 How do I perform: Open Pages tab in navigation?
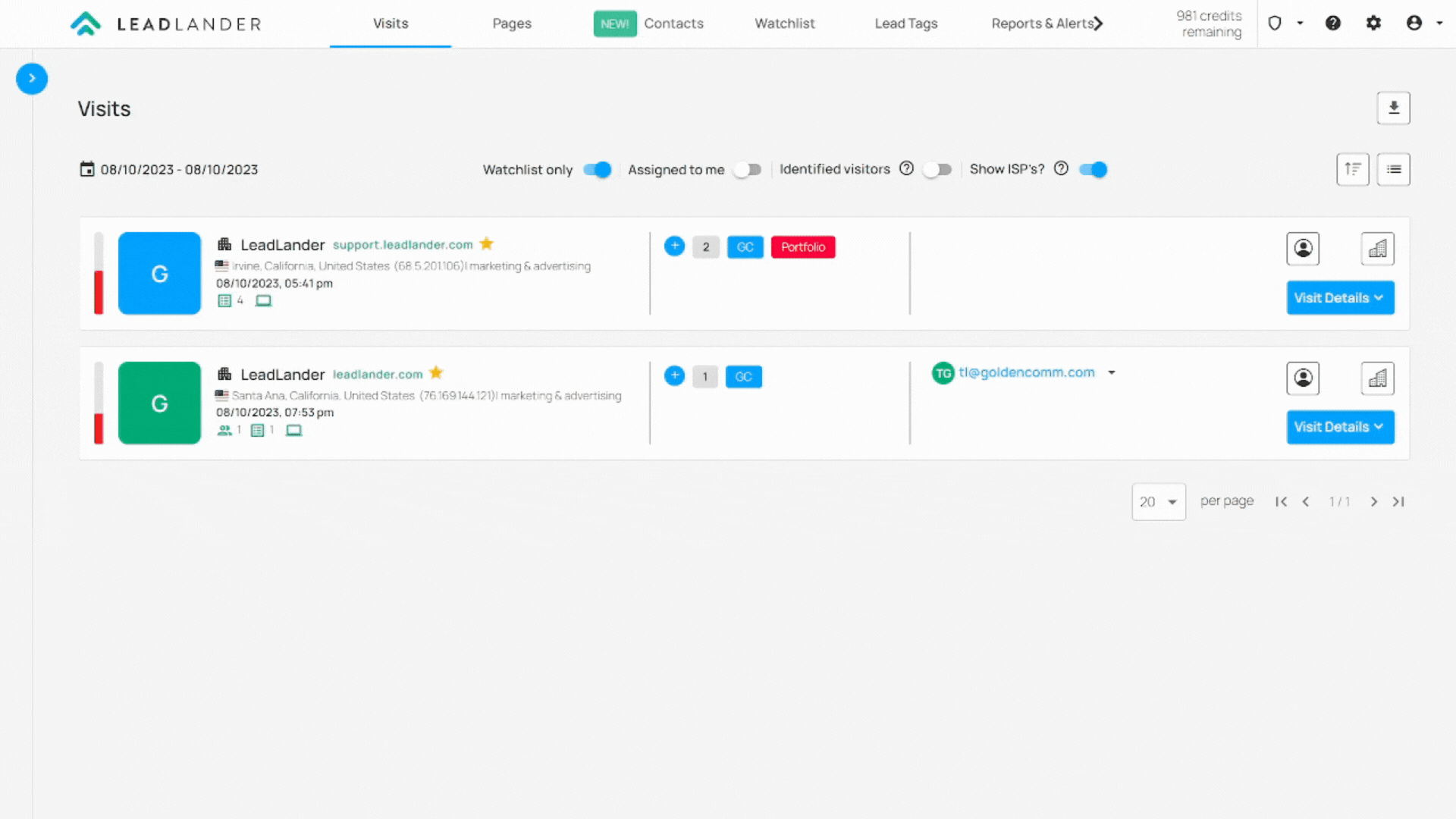pos(512,23)
